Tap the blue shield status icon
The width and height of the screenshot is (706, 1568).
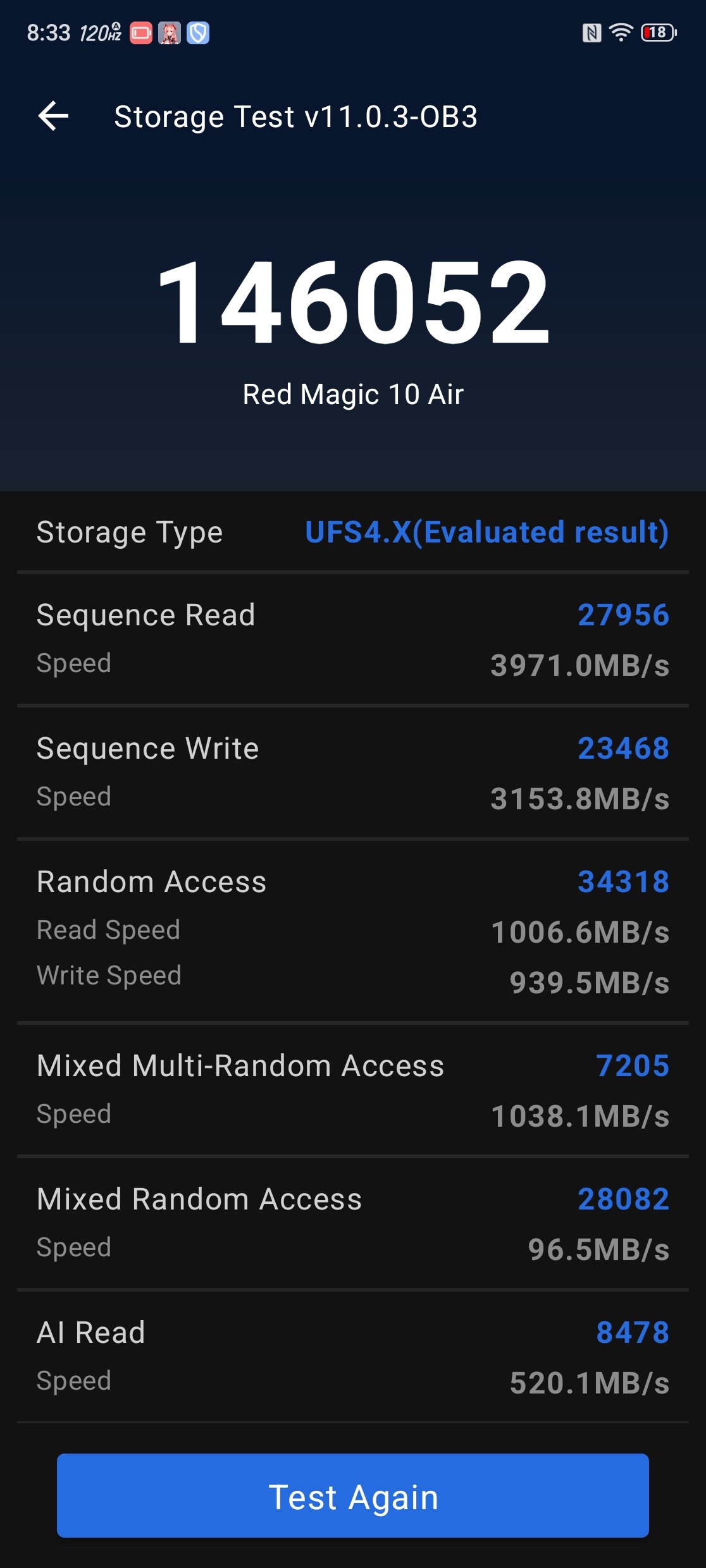(198, 33)
